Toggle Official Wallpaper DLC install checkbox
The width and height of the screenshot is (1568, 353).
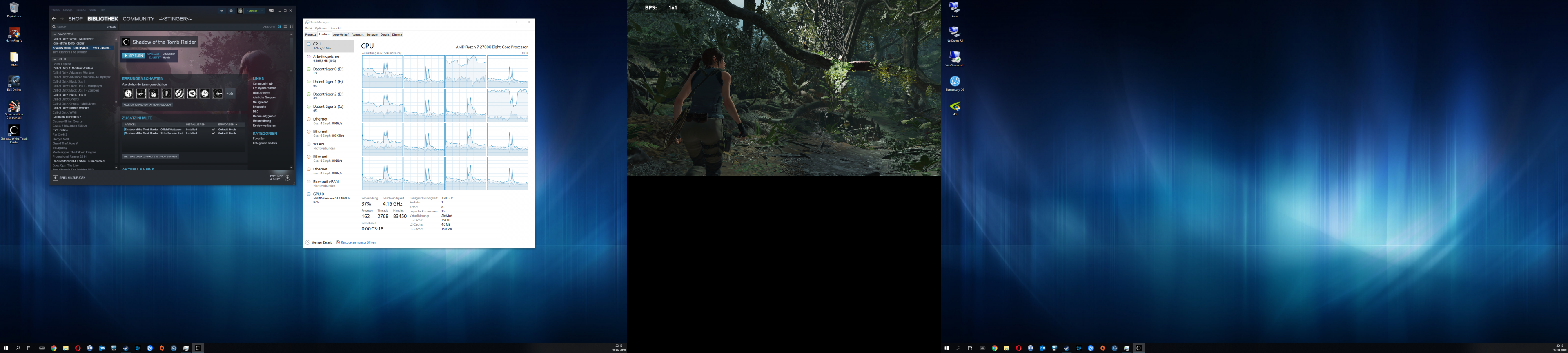pos(214,130)
